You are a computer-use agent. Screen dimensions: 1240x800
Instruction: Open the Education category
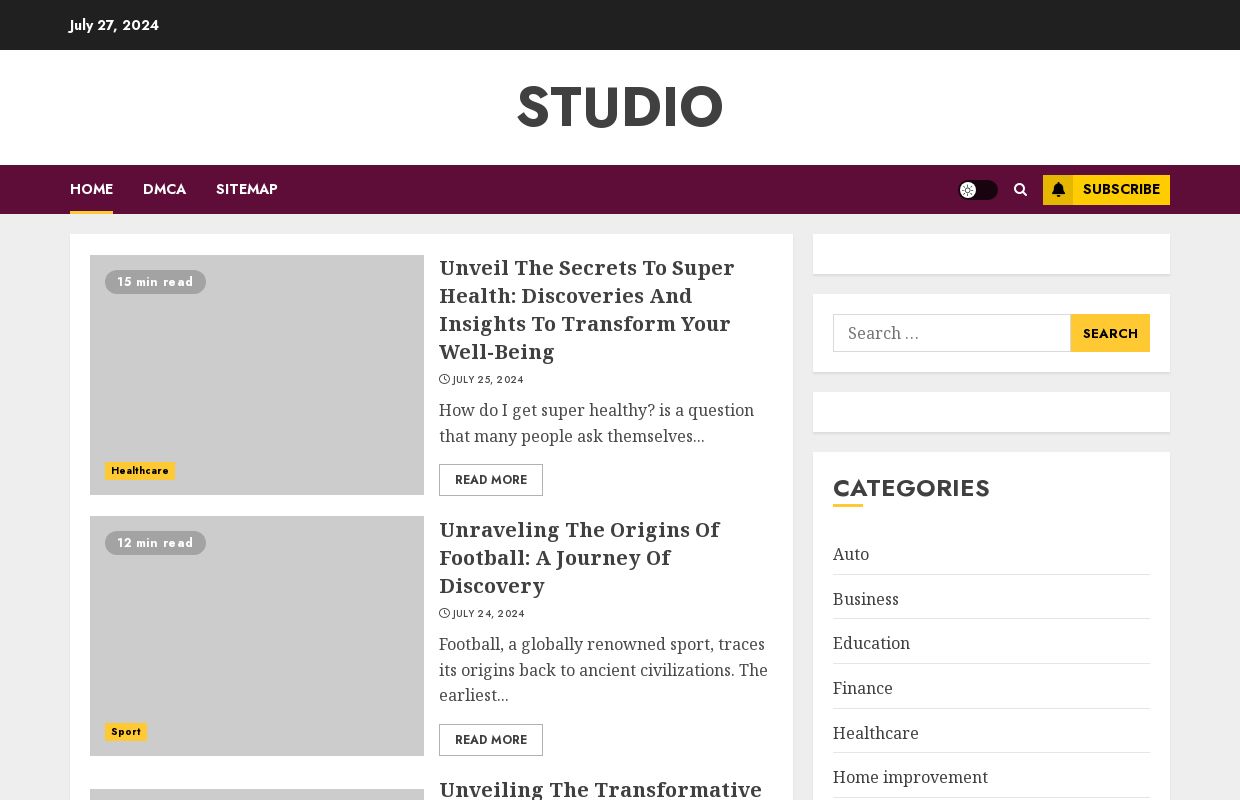[x=872, y=643]
